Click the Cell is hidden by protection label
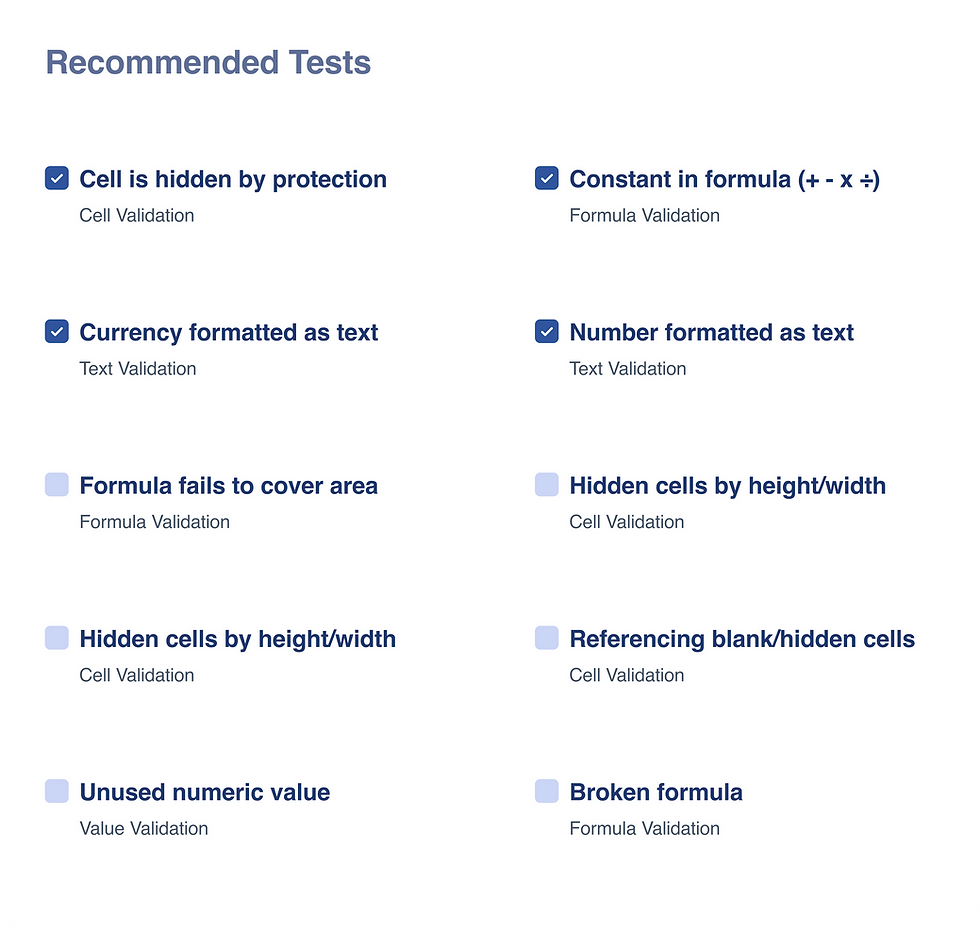Viewport: 980px width, 928px height. 233,180
